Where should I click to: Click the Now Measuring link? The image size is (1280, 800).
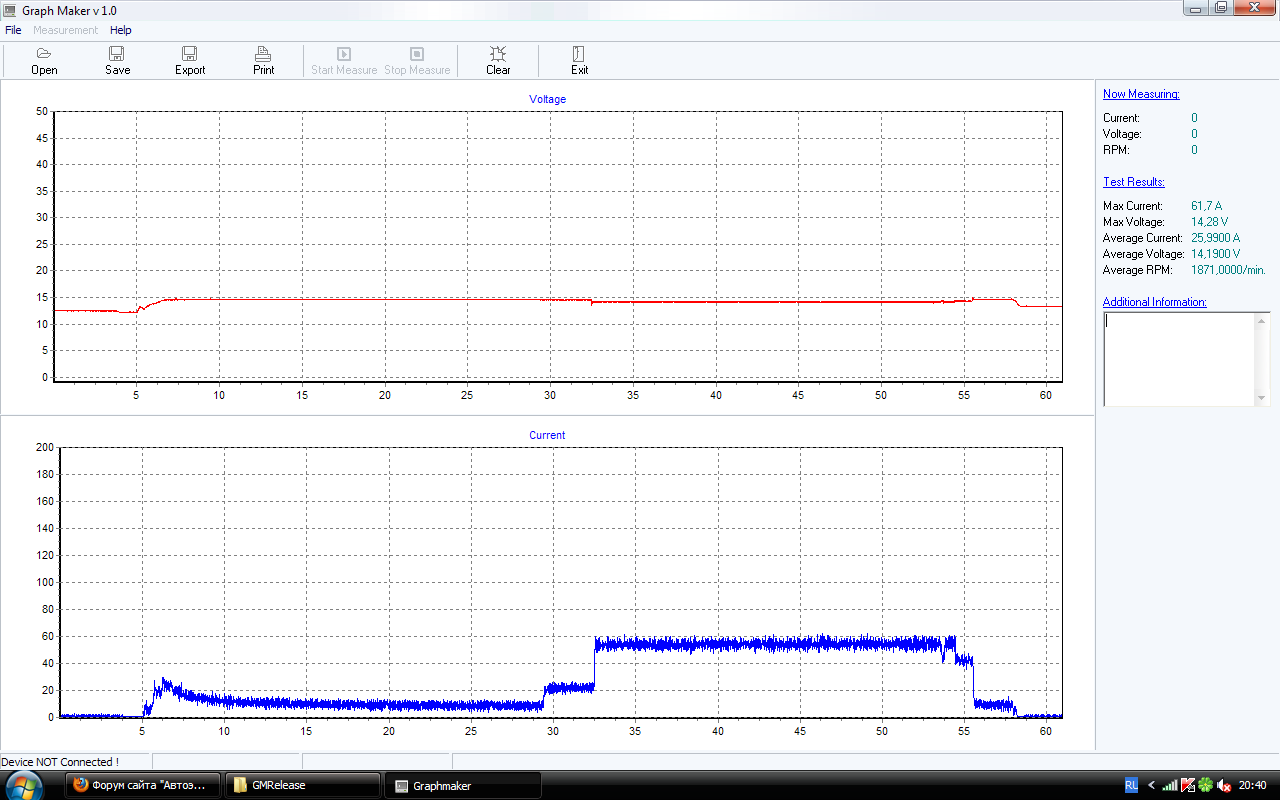pyautogui.click(x=1141, y=94)
